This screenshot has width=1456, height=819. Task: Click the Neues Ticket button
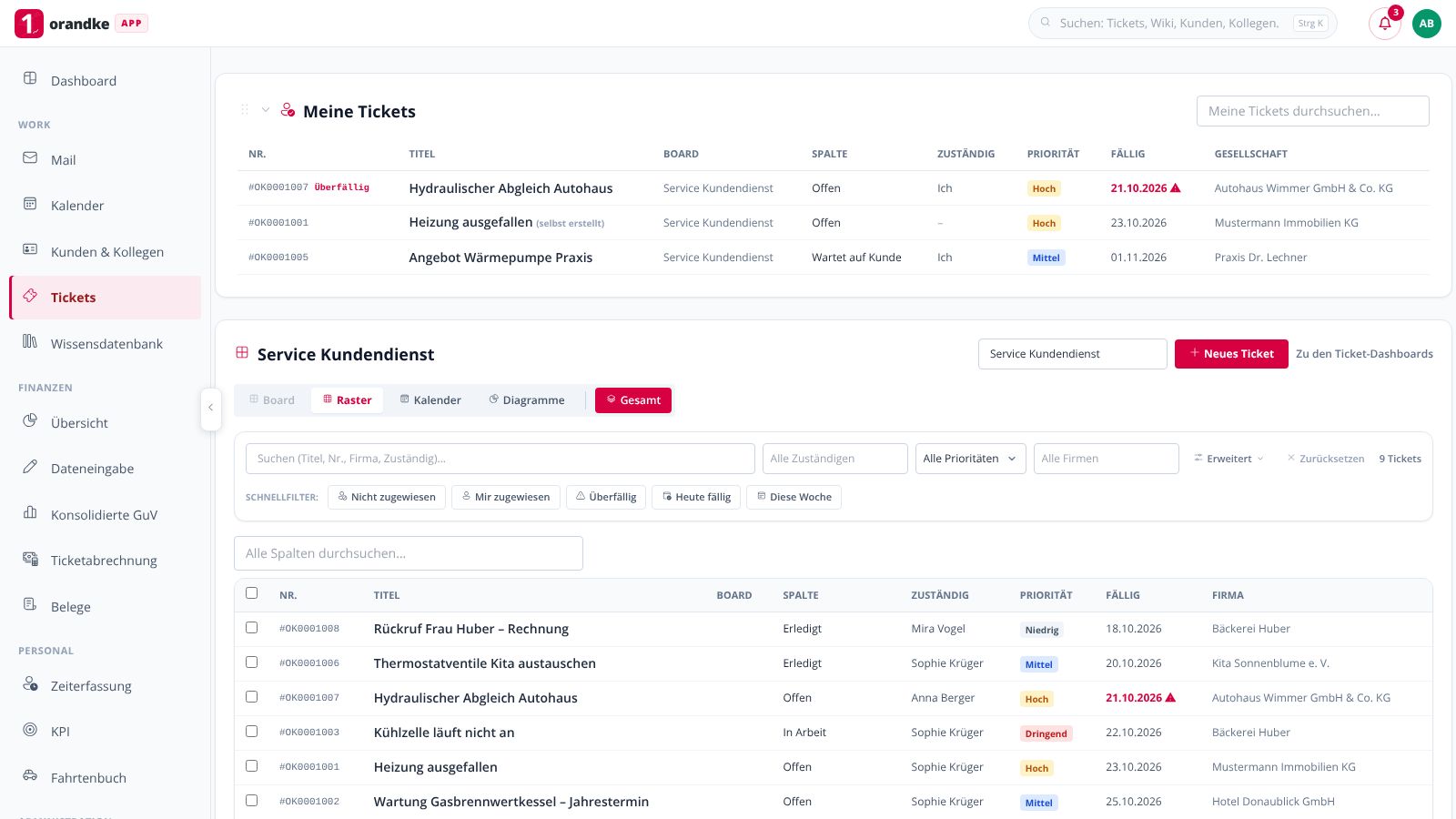[x=1231, y=354]
